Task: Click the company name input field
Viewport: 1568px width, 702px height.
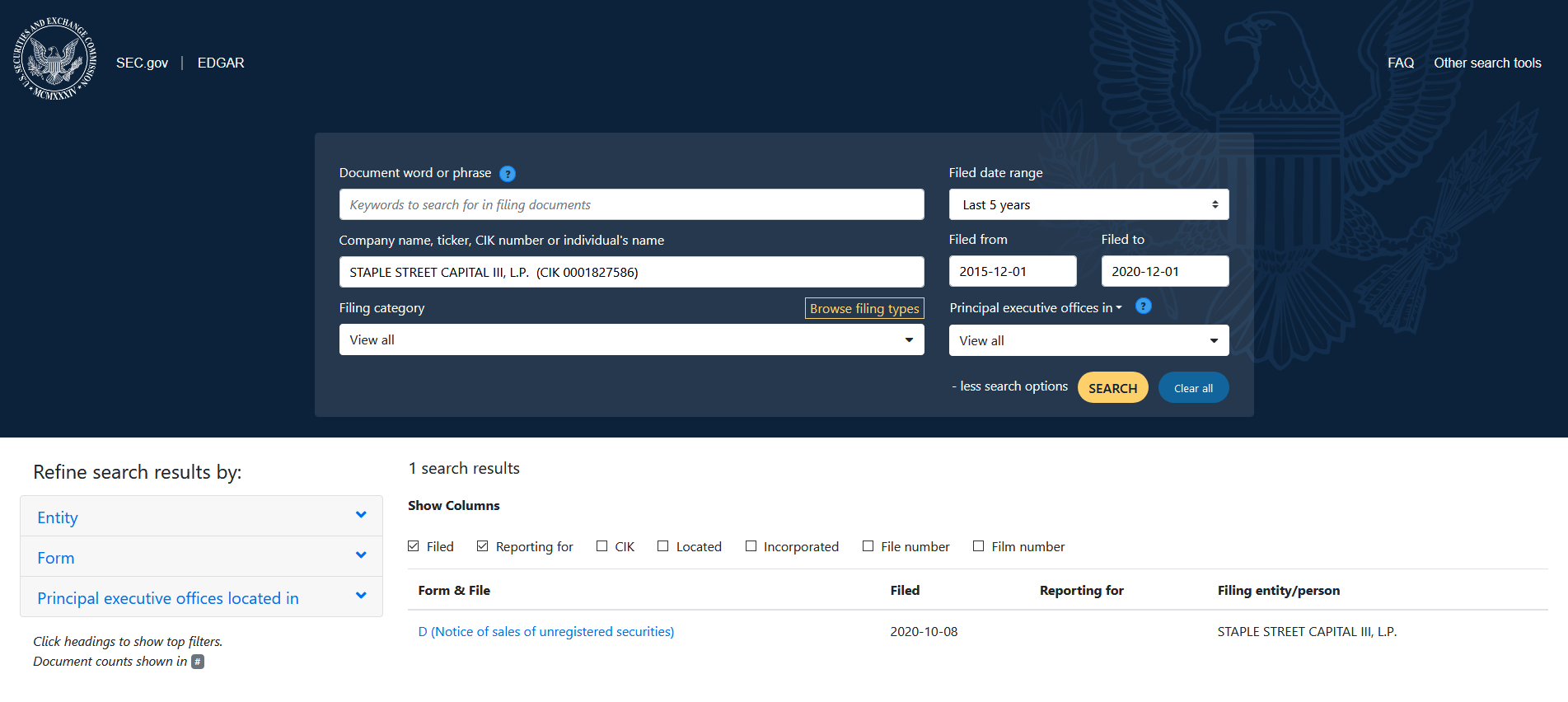Action: [631, 272]
